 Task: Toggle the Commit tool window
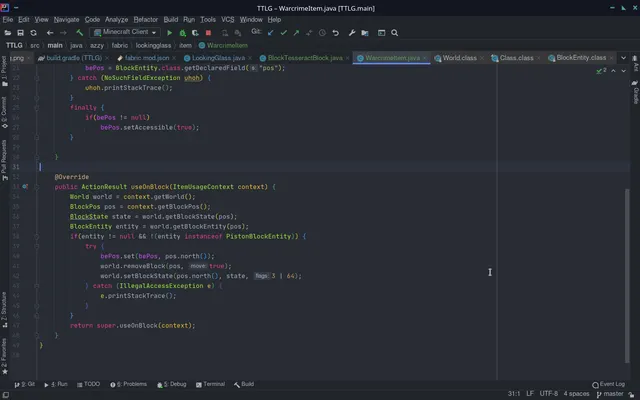pos(4,113)
